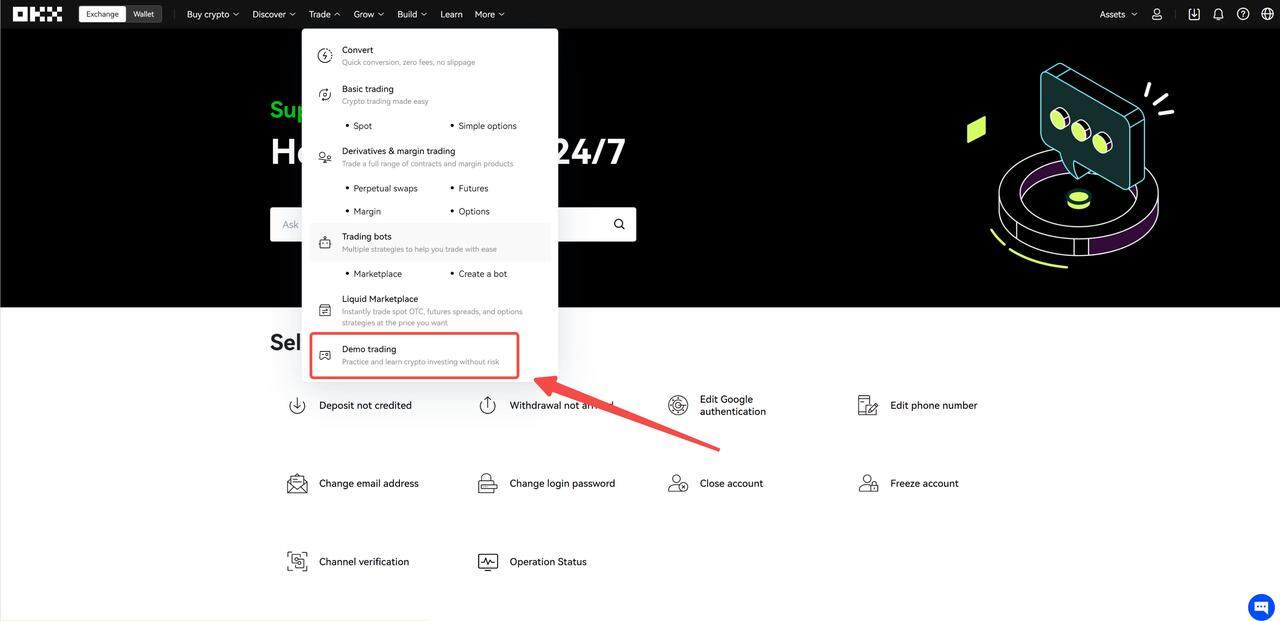
Task: Select Basic trading menu entry
Action: click(x=430, y=95)
